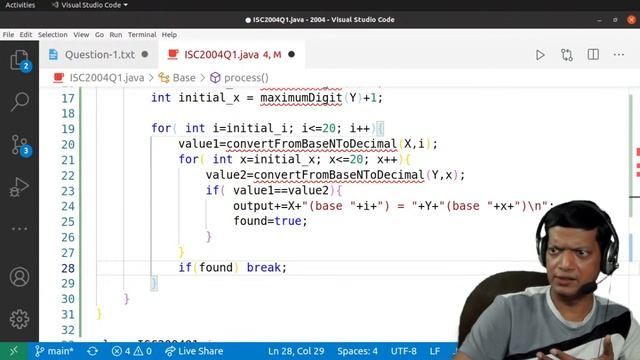
Task: Open the Run menu
Action: (116, 35)
